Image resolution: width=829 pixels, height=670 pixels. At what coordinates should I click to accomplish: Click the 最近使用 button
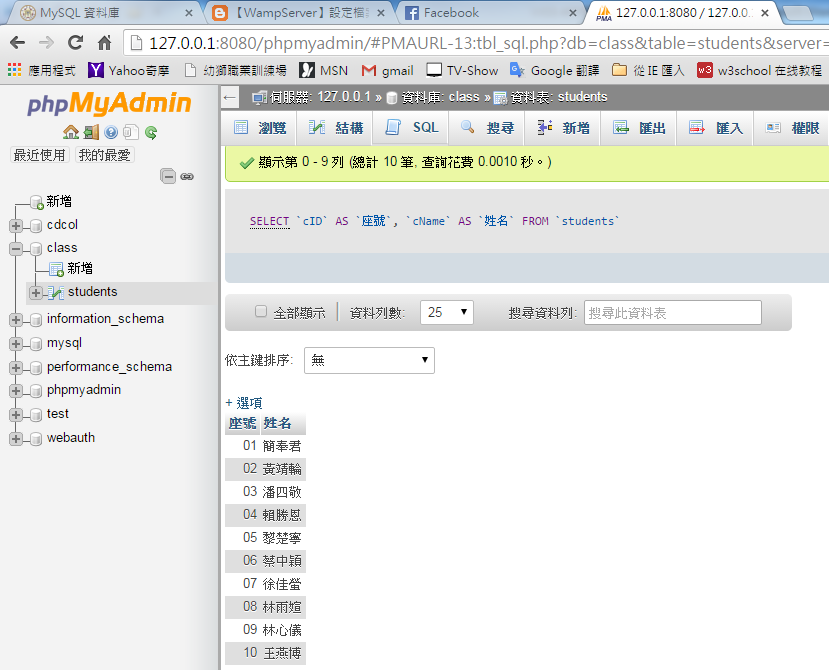pyautogui.click(x=40, y=155)
